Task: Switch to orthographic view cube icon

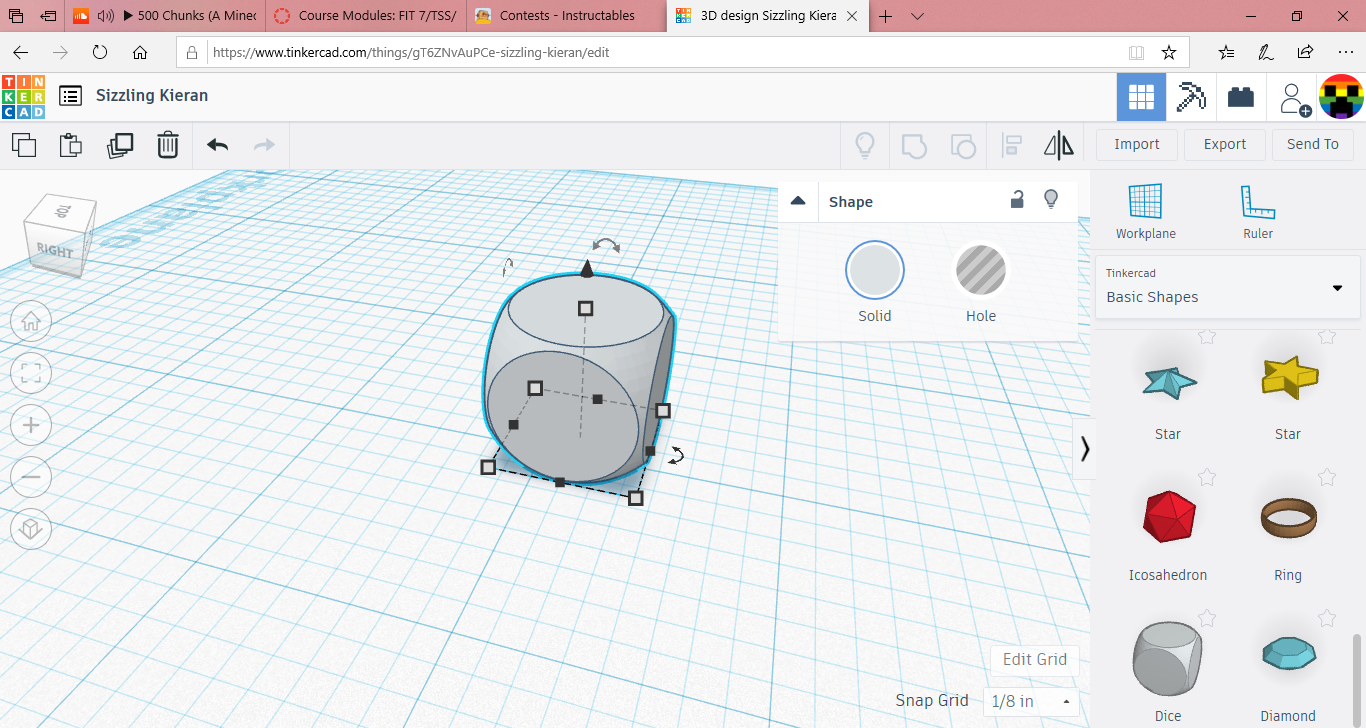Action: tap(31, 529)
